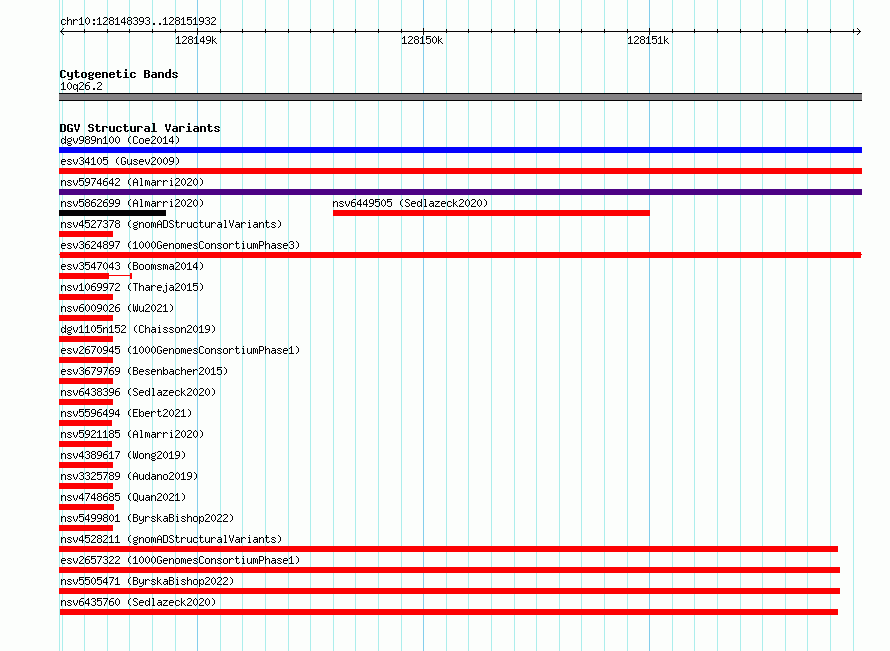Click the chr10:128148393..128151932 coordinate label
890x651 pixels.
138,21
